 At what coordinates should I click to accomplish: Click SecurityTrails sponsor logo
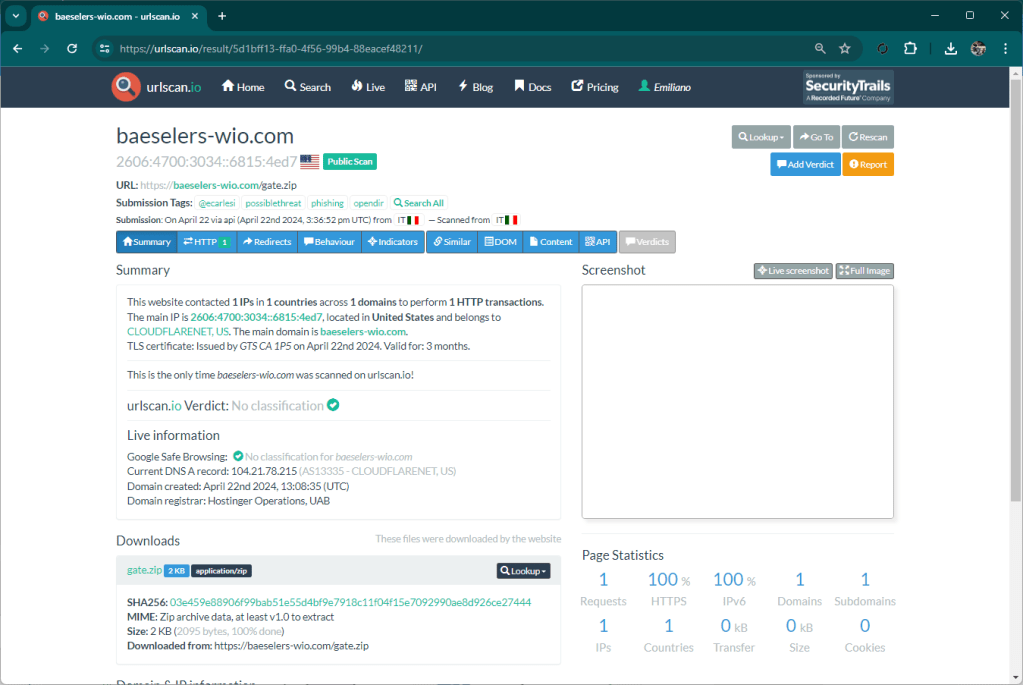pyautogui.click(x=848, y=87)
